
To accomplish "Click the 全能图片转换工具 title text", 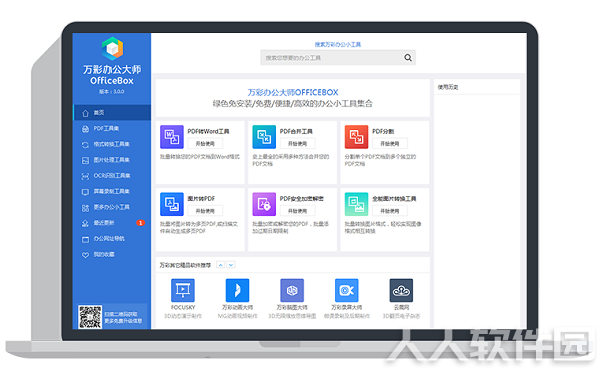I will tap(394, 199).
